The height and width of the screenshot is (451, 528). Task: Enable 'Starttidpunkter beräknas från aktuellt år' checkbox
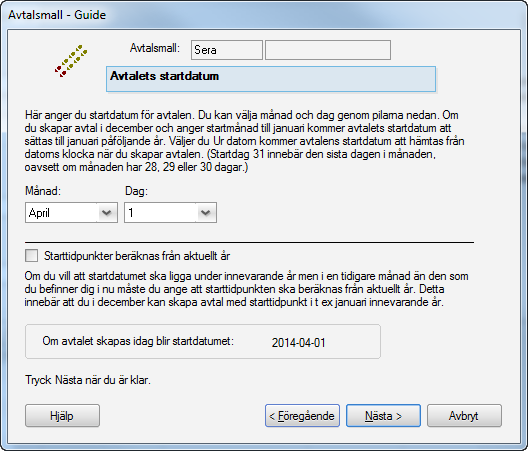tap(31, 256)
